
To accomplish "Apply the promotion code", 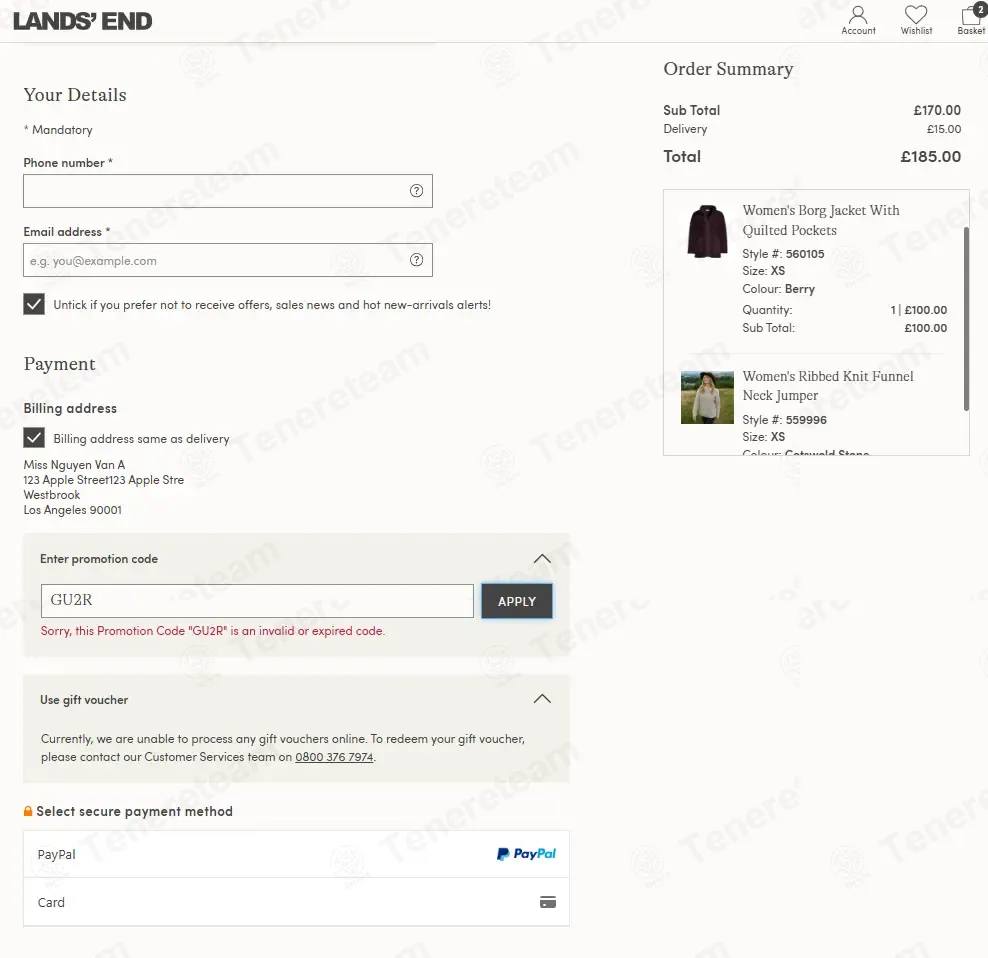I will point(517,601).
